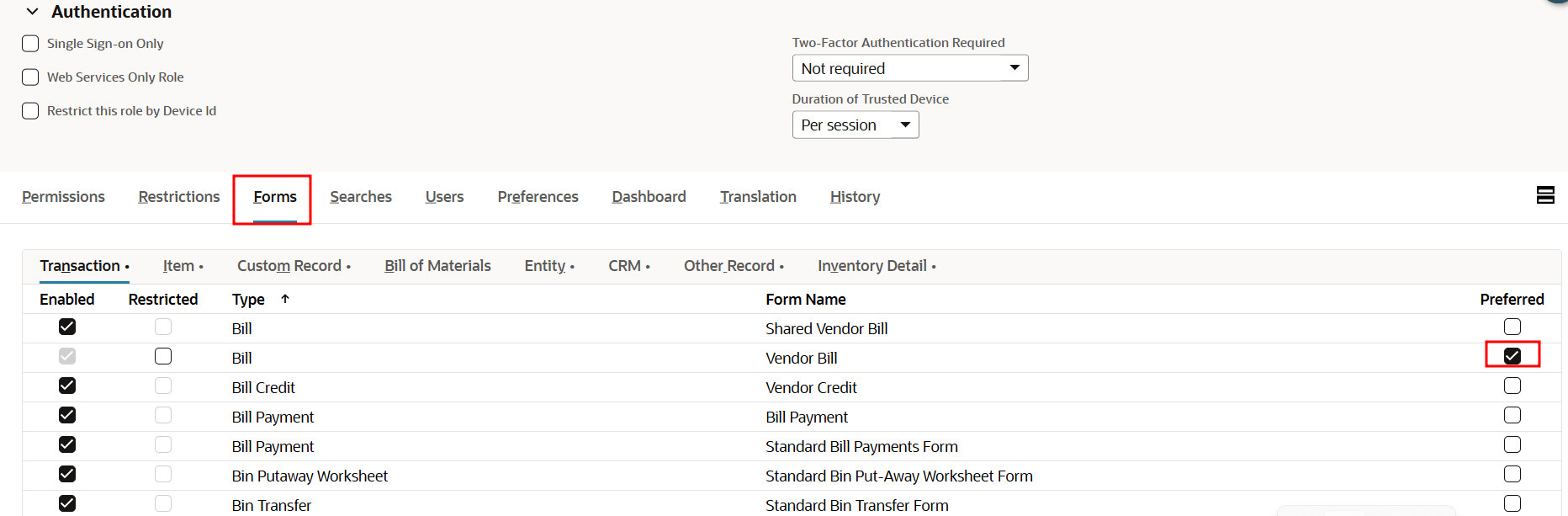Select the Searches tab
The width and height of the screenshot is (1568, 516).
pos(360,197)
